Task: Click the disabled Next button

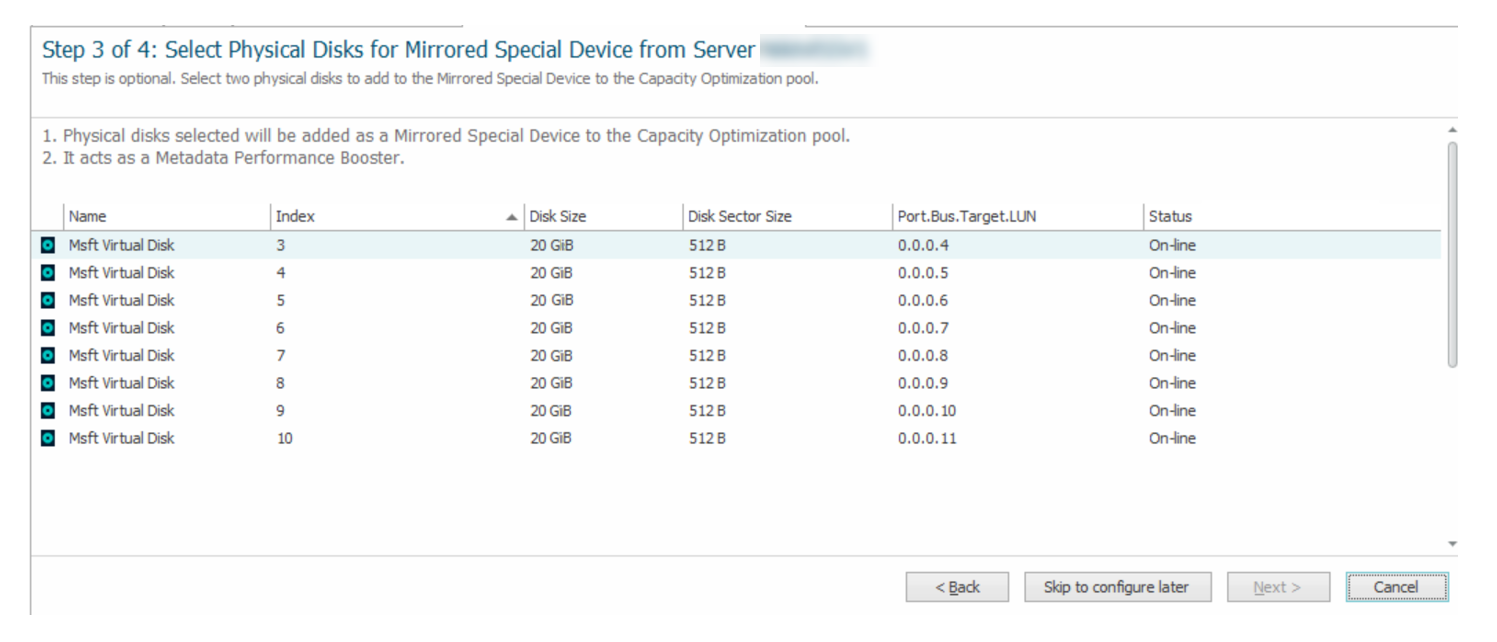Action: coord(1278,587)
